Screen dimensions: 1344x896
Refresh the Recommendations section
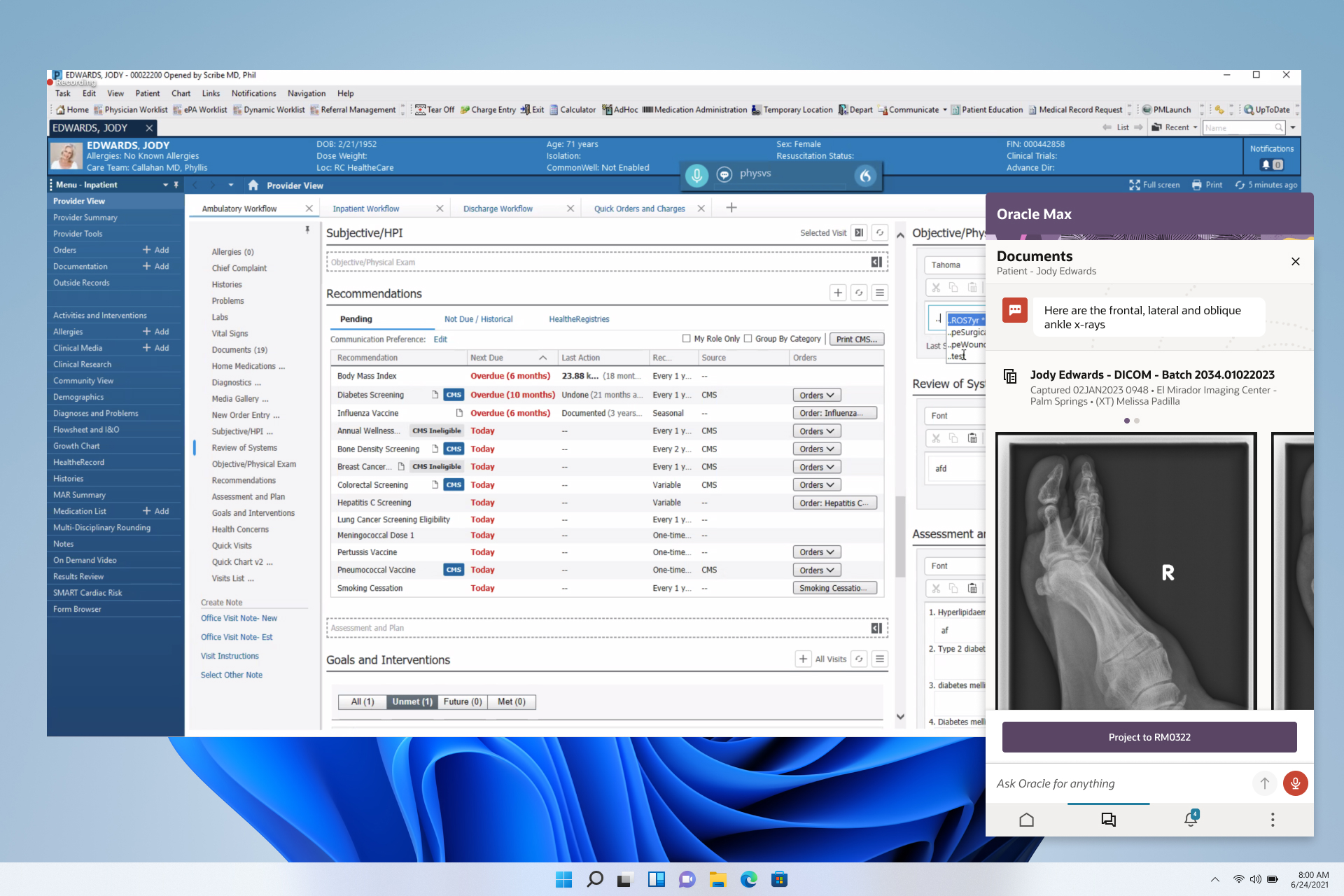coord(859,293)
